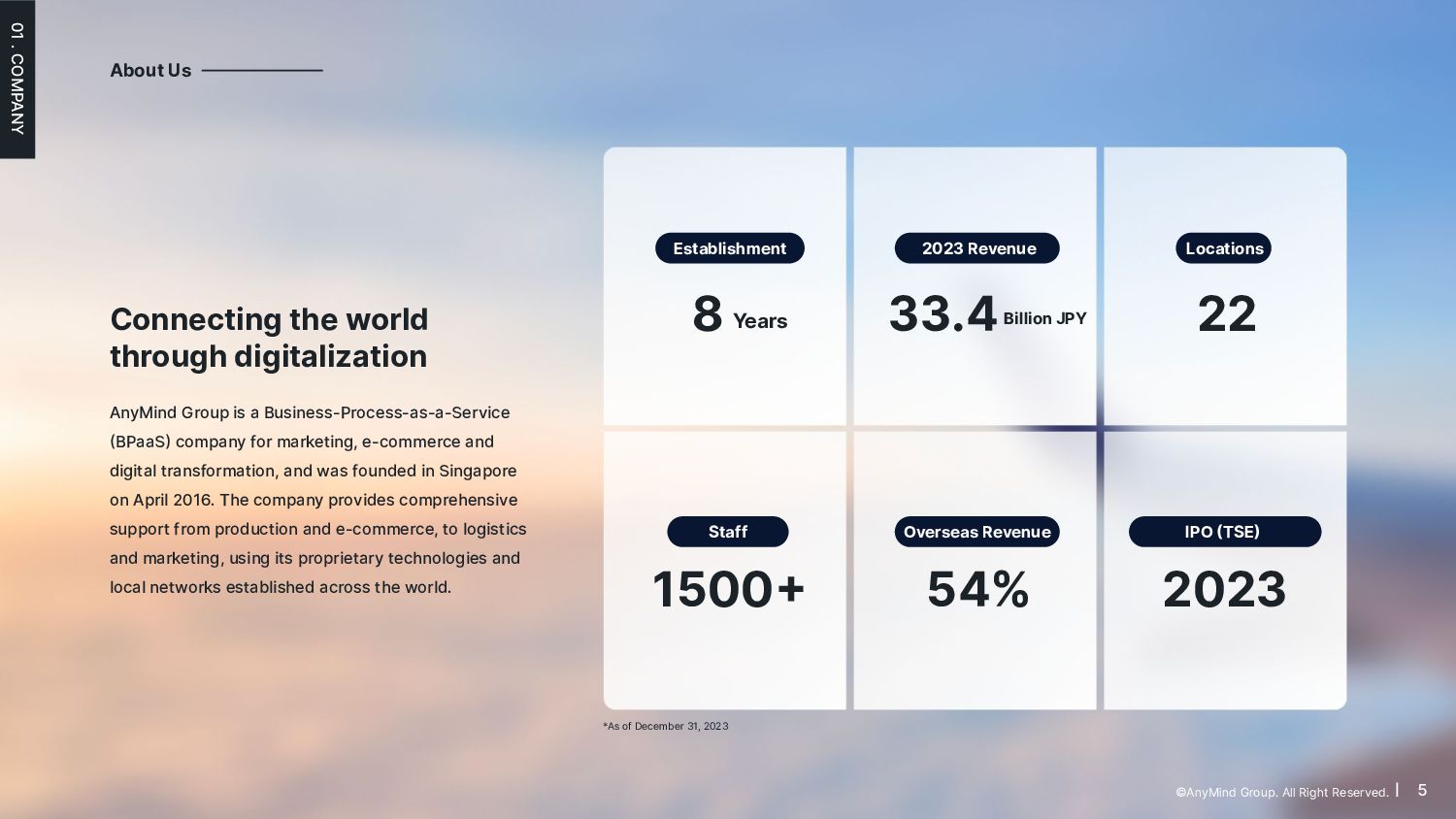The height and width of the screenshot is (819, 1456).
Task: Click the '2023' IPO year
Action: pos(1225,589)
